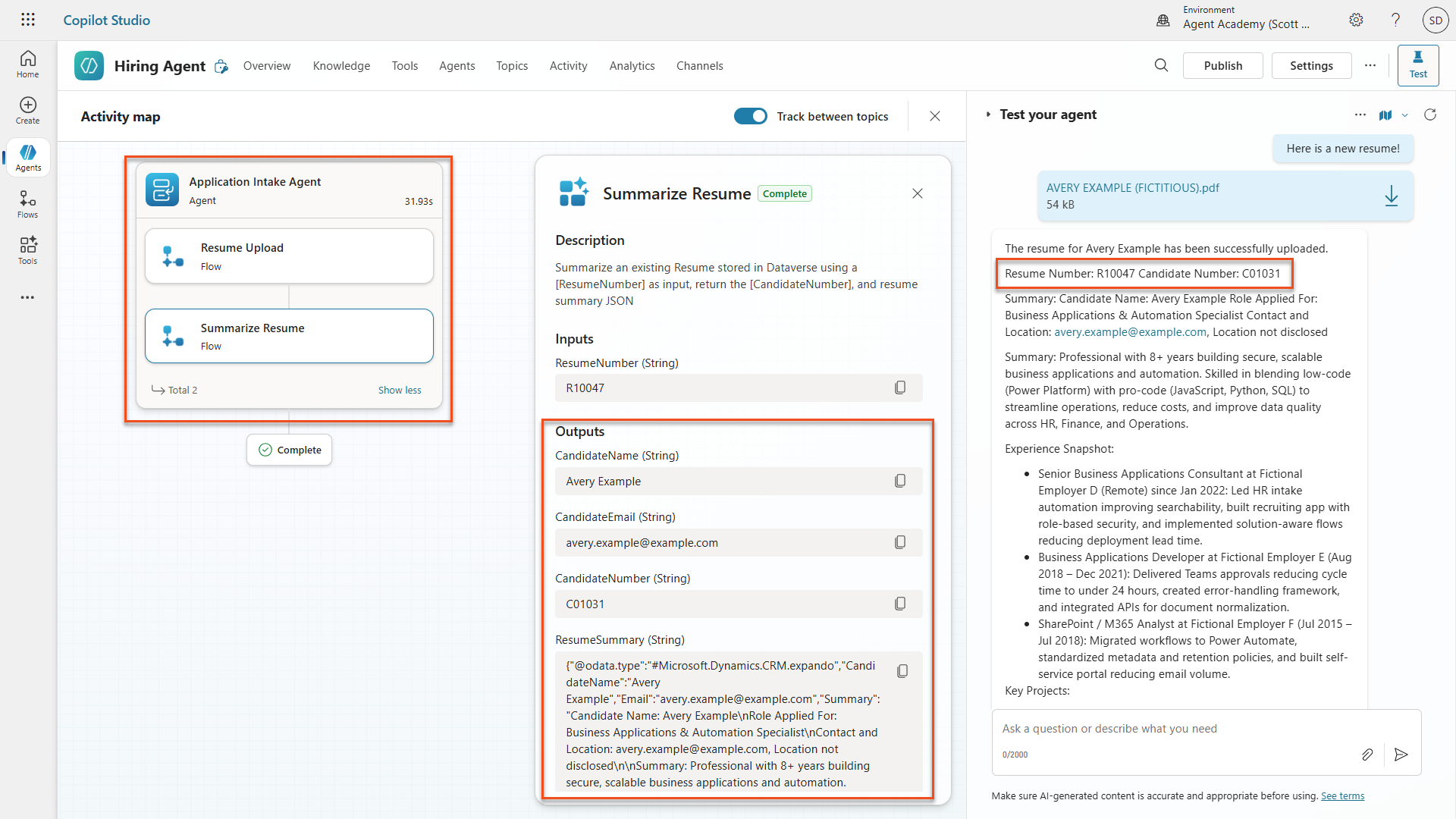This screenshot has height=819, width=1456.
Task: Select the Resume Upload flow node
Action: [289, 256]
